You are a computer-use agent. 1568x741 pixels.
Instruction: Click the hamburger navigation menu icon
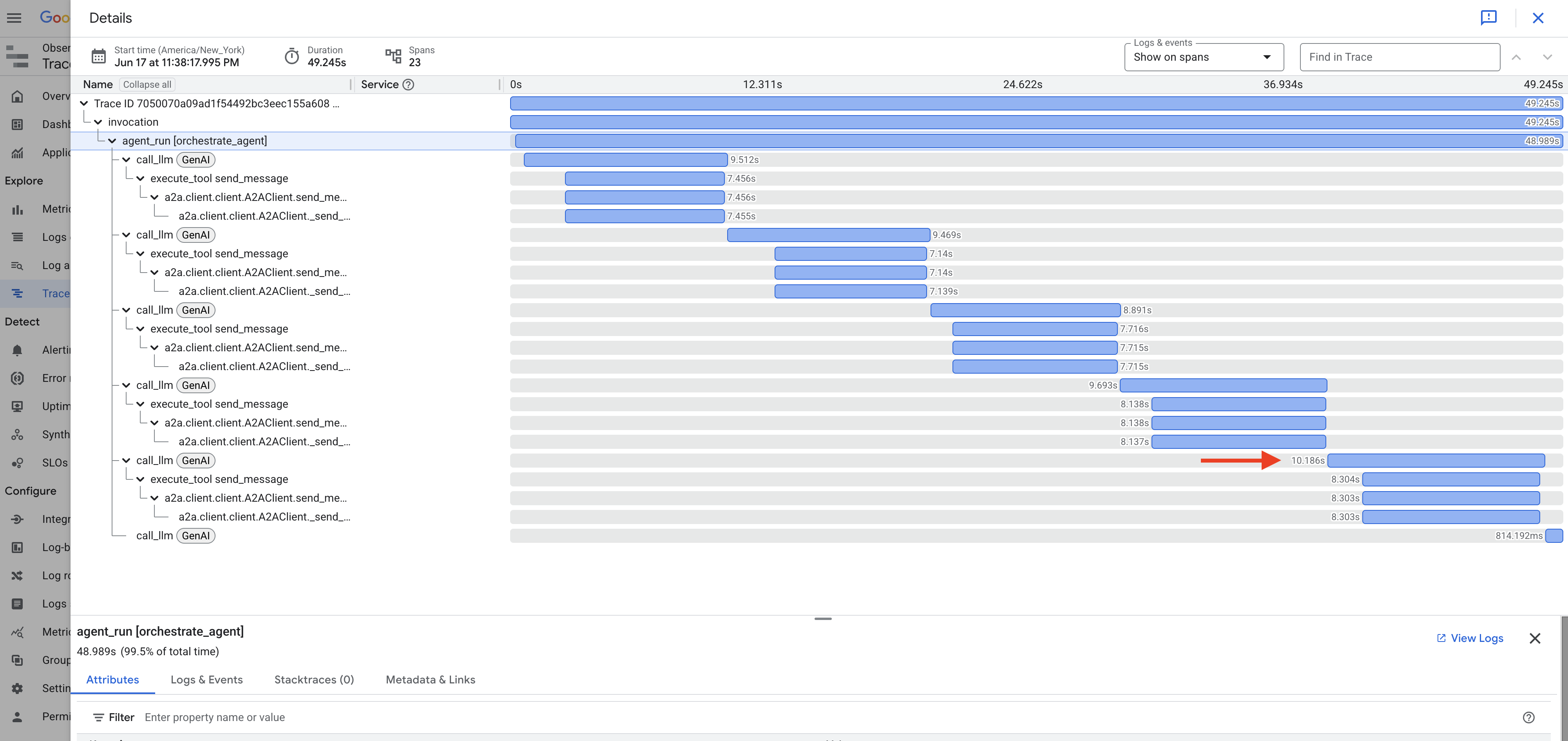(14, 18)
